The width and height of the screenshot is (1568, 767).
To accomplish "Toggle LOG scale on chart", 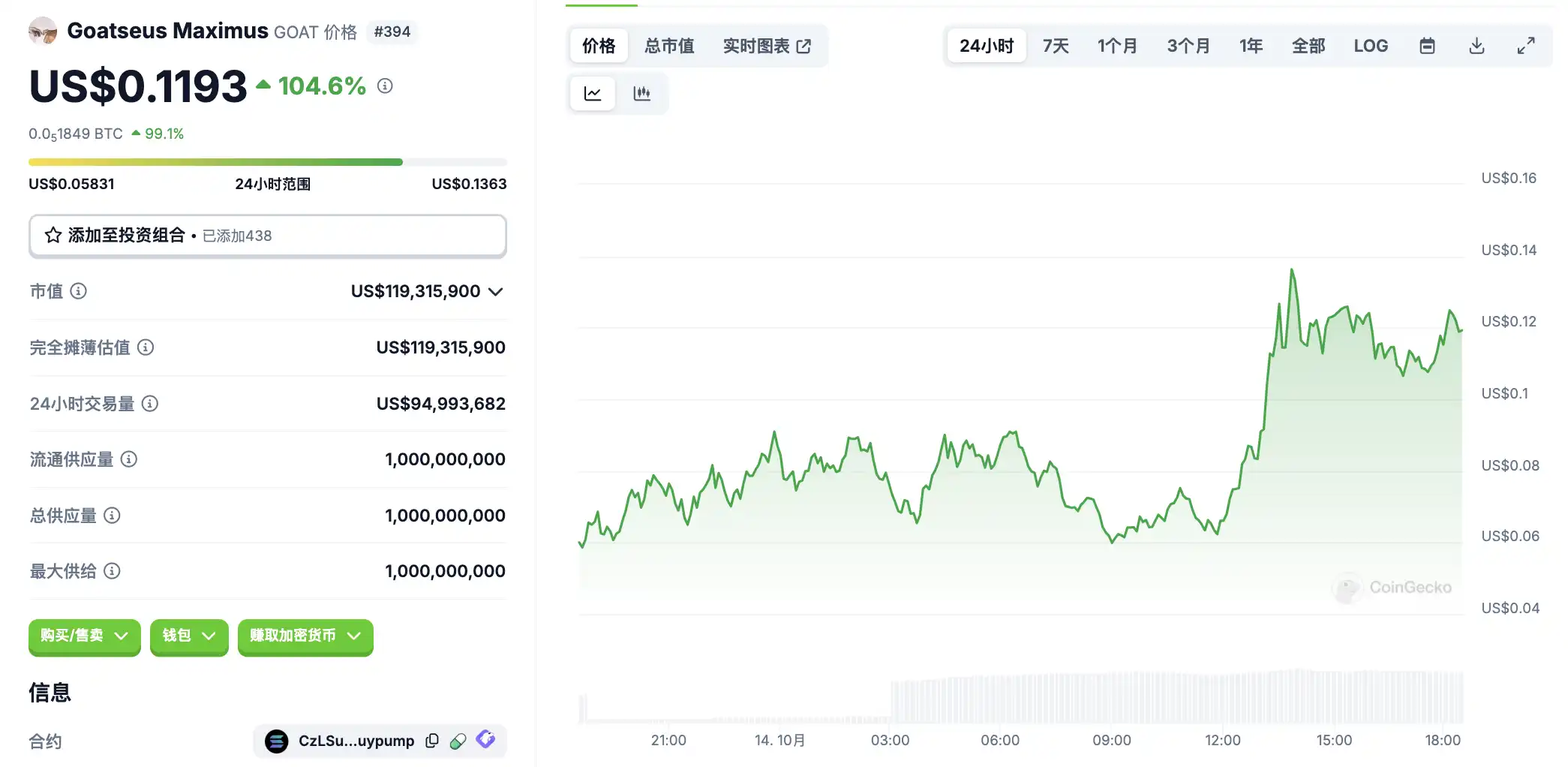I will [1371, 47].
